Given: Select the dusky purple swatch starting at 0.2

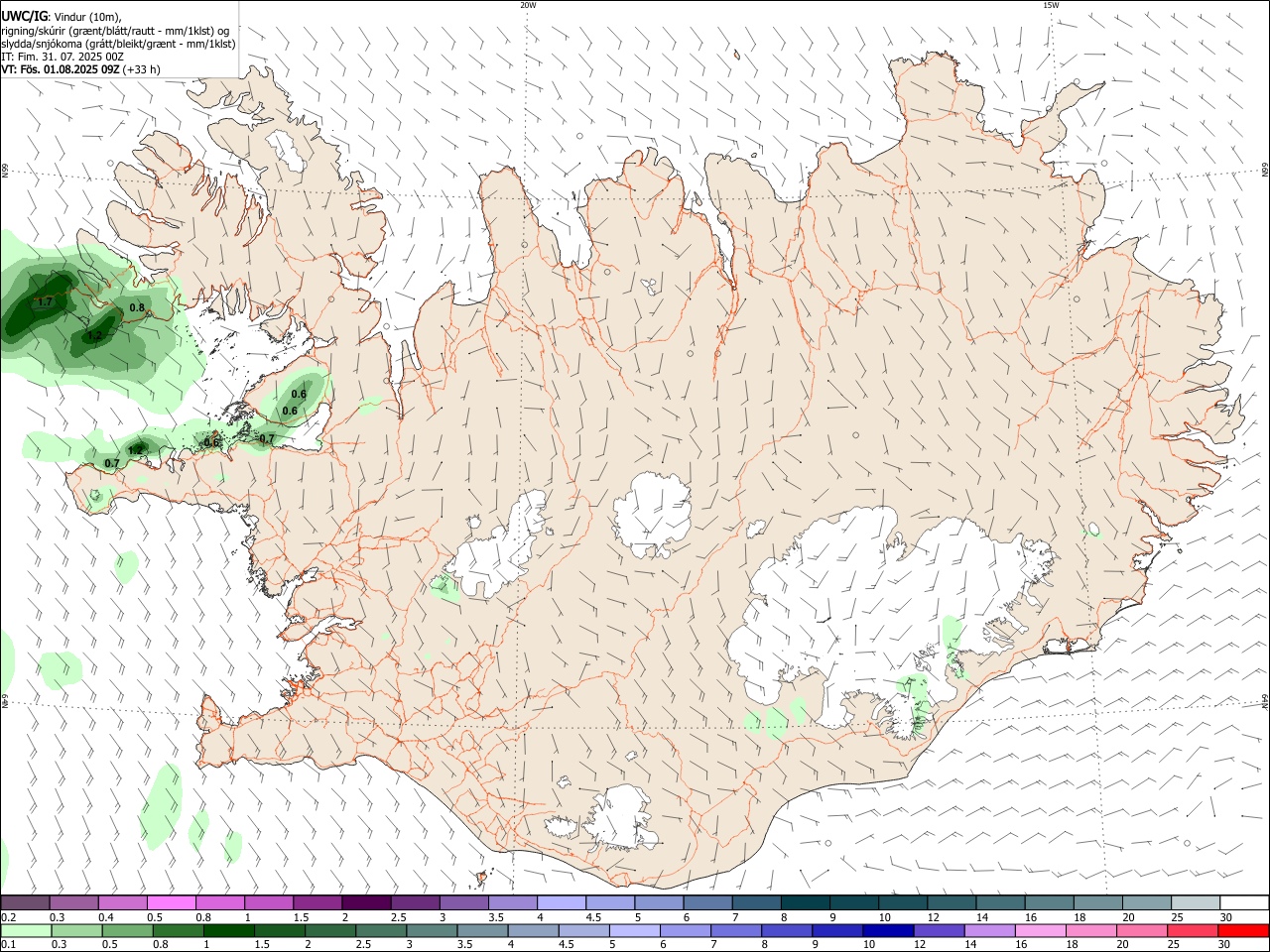Looking at the screenshot, I should tap(26, 902).
